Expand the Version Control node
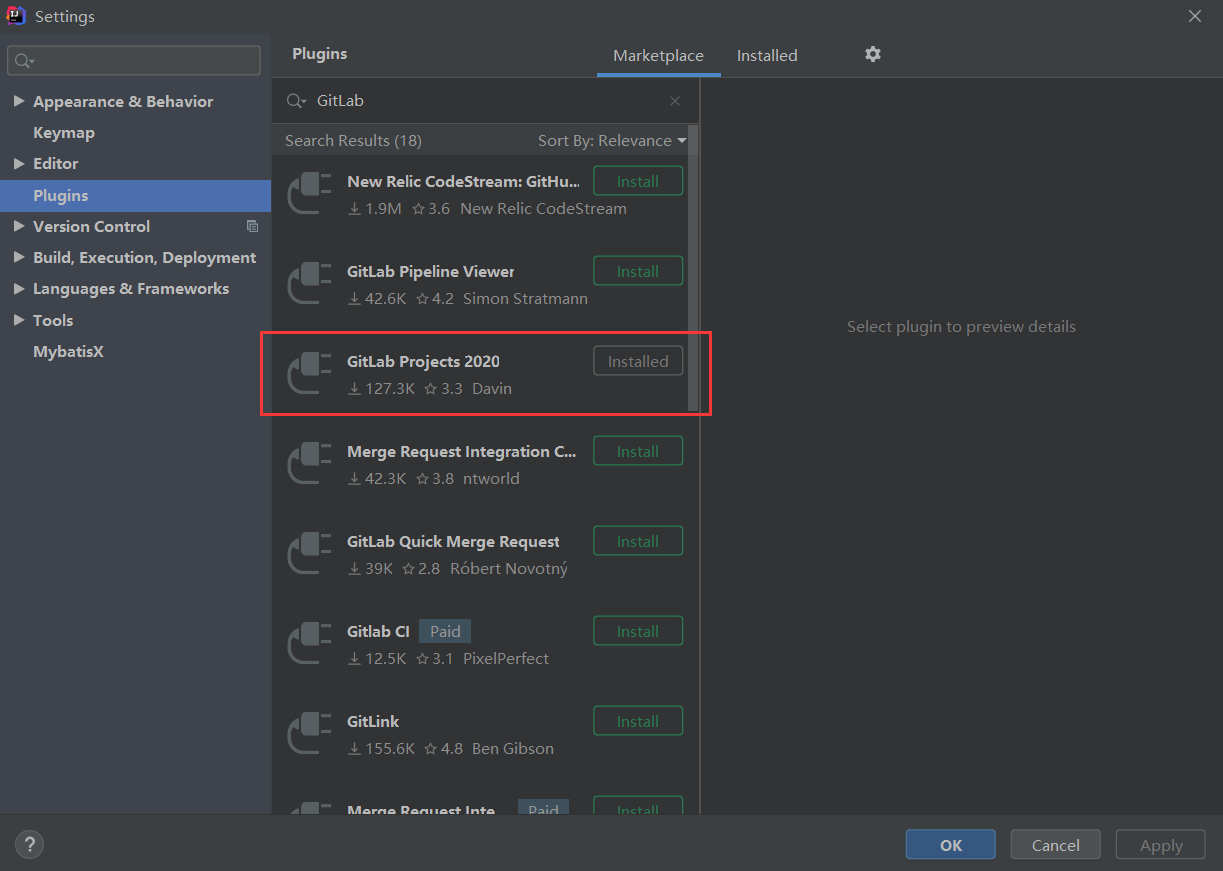Screen dimensions: 1223x871 (x=18, y=226)
